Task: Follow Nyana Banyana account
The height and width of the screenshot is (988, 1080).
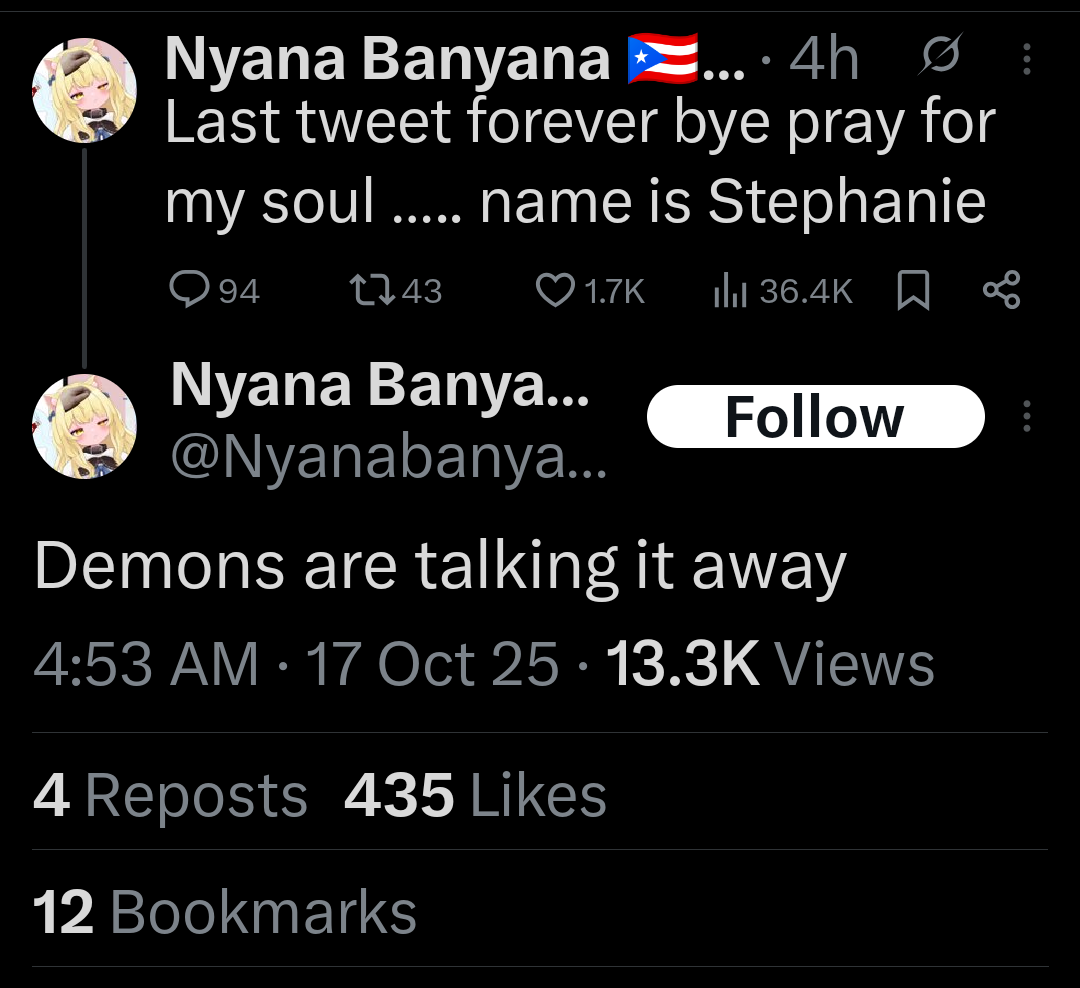Action: pos(815,416)
